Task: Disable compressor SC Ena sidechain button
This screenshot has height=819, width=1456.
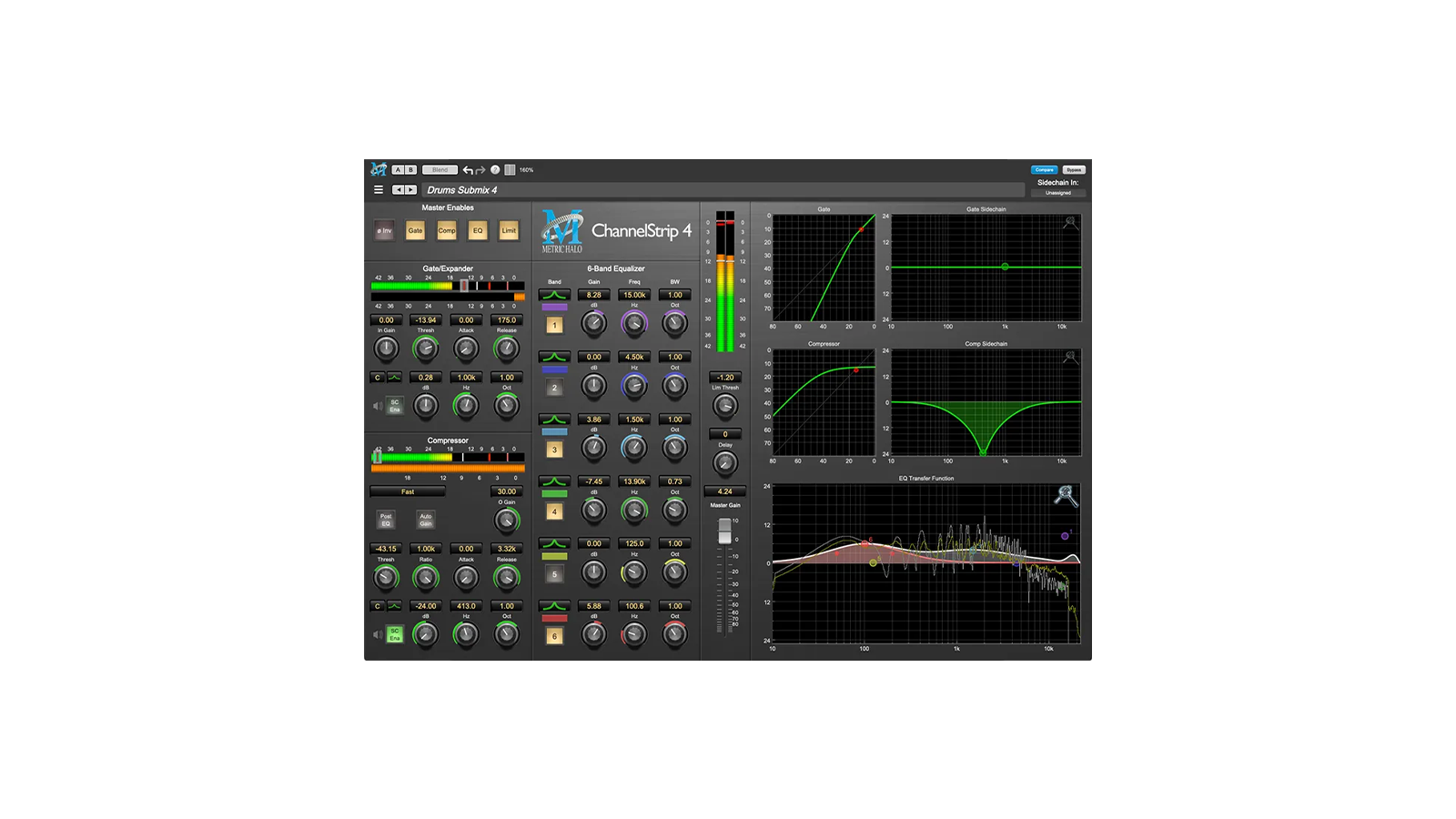Action: pyautogui.click(x=395, y=634)
